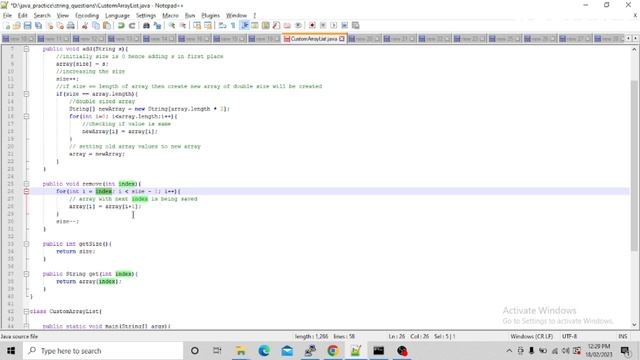Viewport: 640px width, 360px height.
Task: Open the Document Map panel icon
Action: coord(266,25)
